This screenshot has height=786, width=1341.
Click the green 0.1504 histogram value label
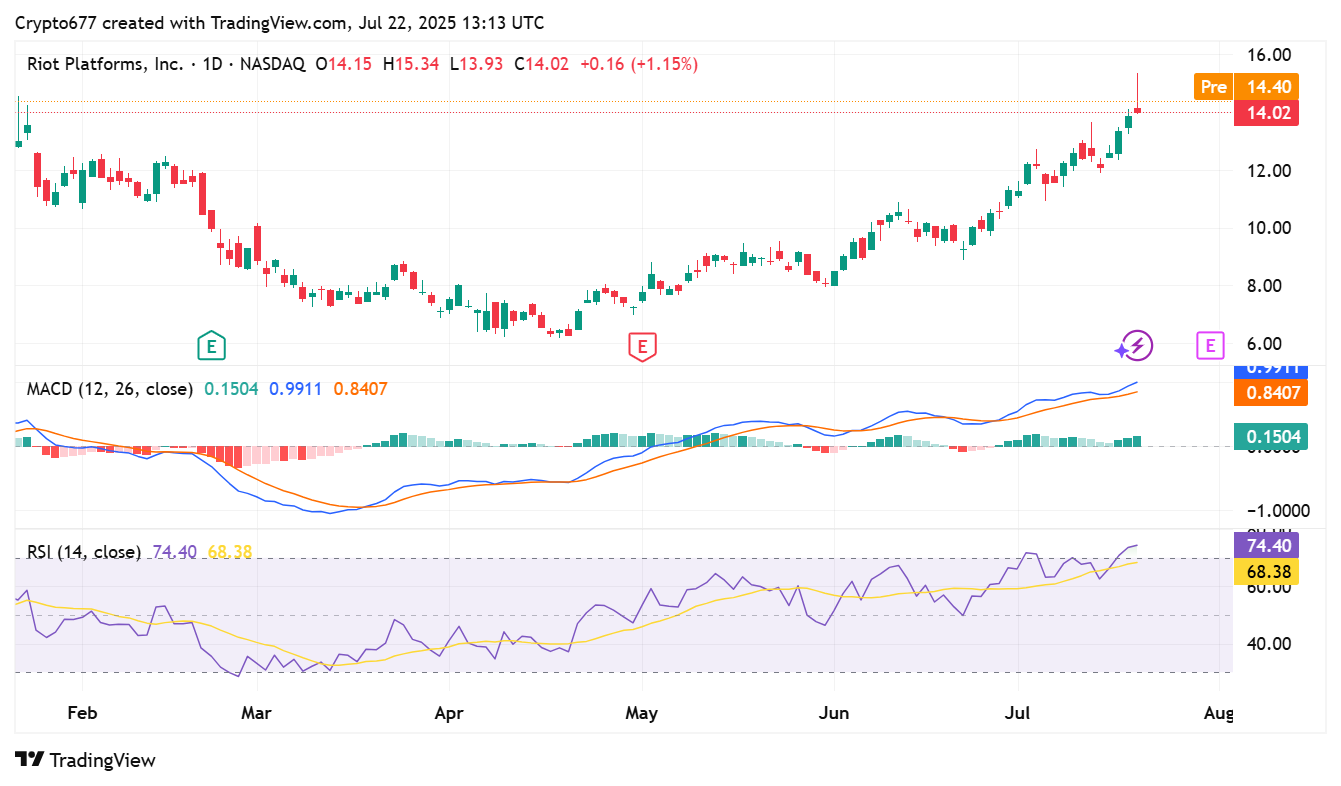pos(1273,437)
